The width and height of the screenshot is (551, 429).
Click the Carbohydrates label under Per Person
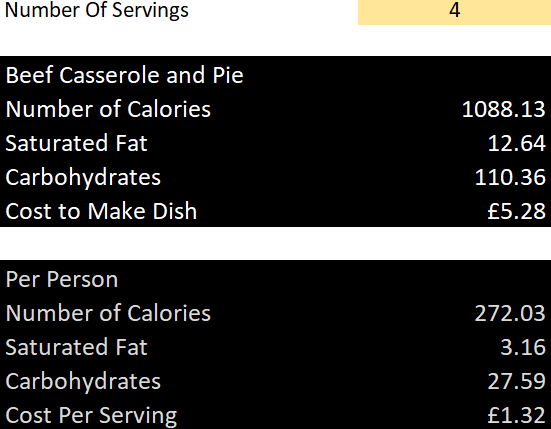83,382
